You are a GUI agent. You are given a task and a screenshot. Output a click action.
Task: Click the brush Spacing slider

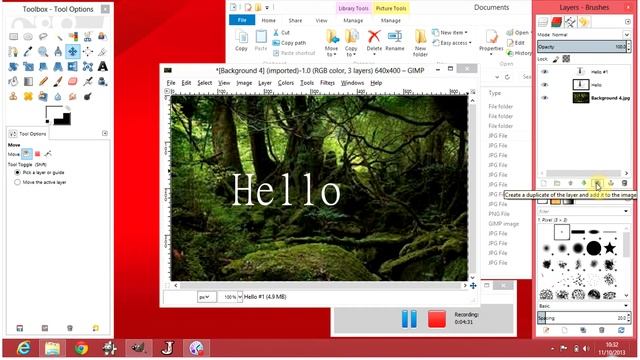click(x=584, y=318)
